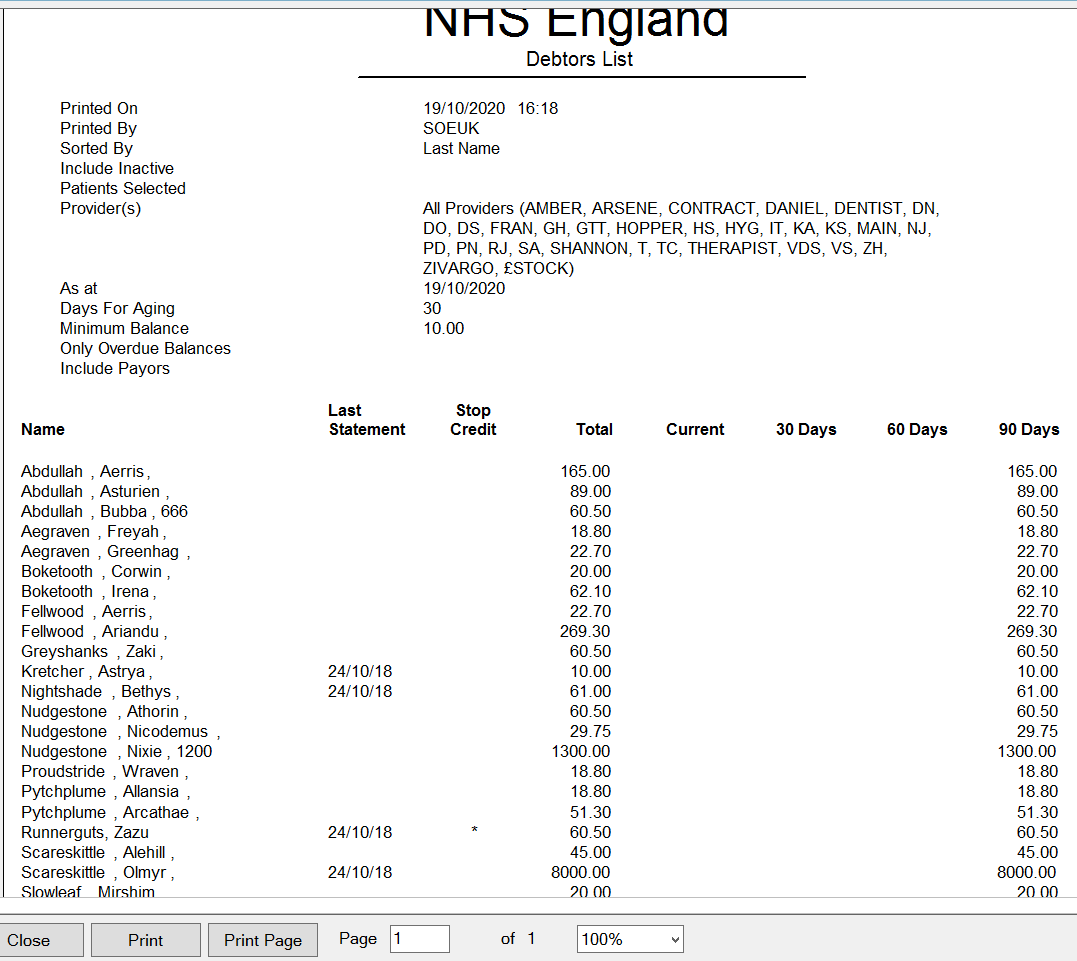Click Fellwood Ariandu's 269.30 total amount
This screenshot has width=1077, height=961.
tap(584, 631)
